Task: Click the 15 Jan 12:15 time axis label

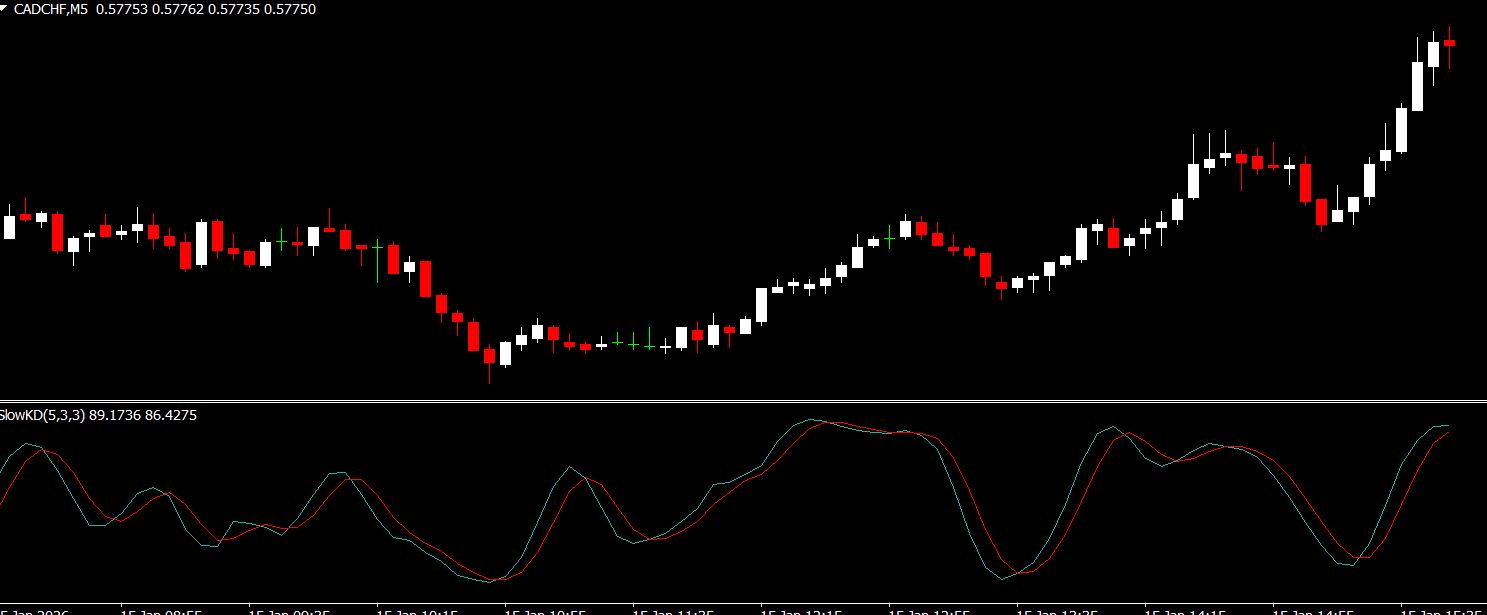Action: point(800,609)
